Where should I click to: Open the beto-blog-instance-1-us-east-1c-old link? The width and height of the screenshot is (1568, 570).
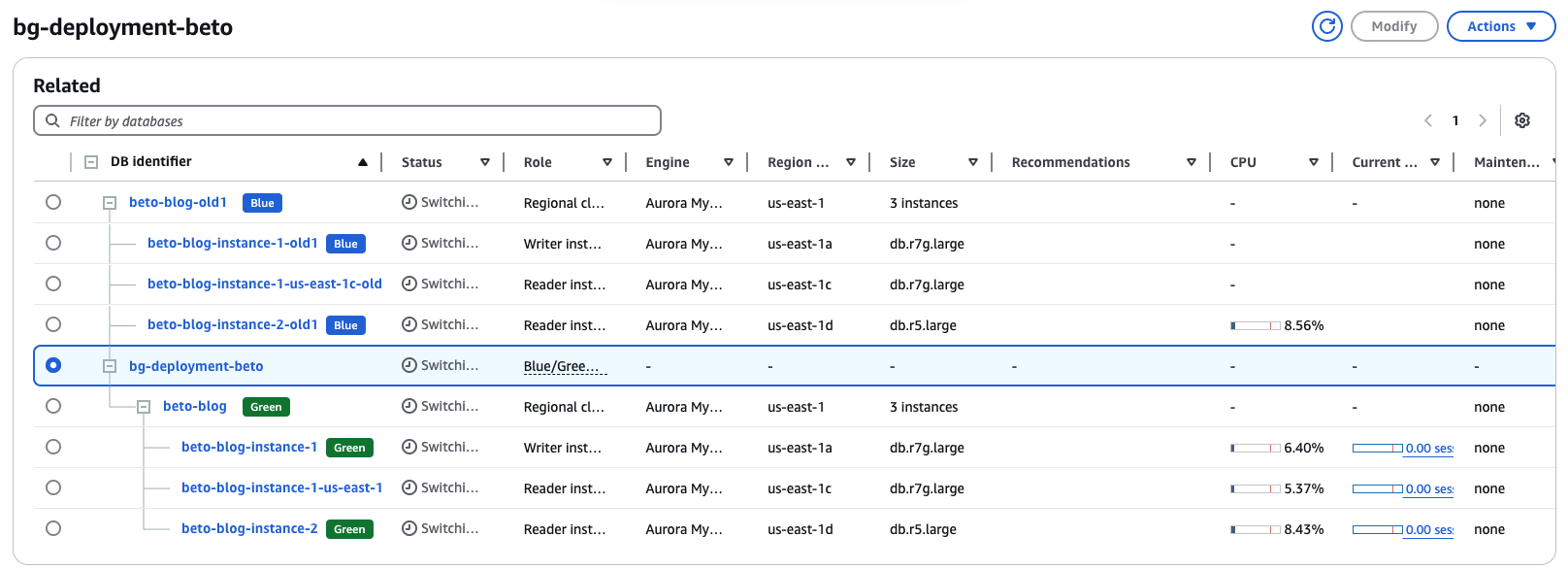coord(264,284)
